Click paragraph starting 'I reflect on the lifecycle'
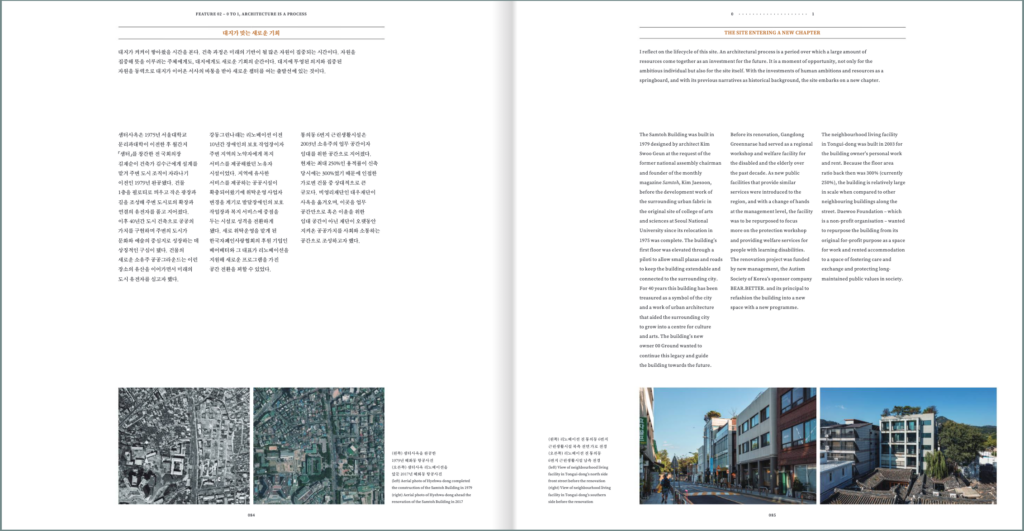This screenshot has height=531, width=1024. tap(762, 66)
